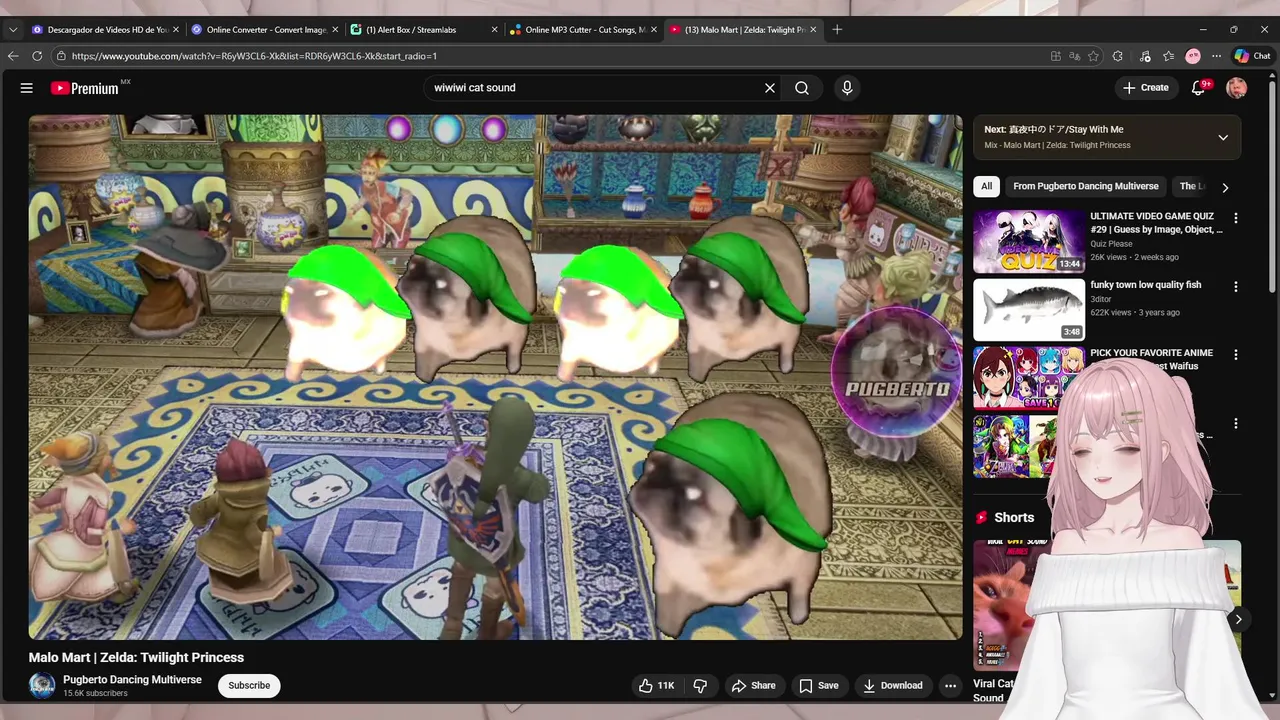Open more actions ellipsis under the video
The height and width of the screenshot is (720, 1280).
[x=950, y=686]
